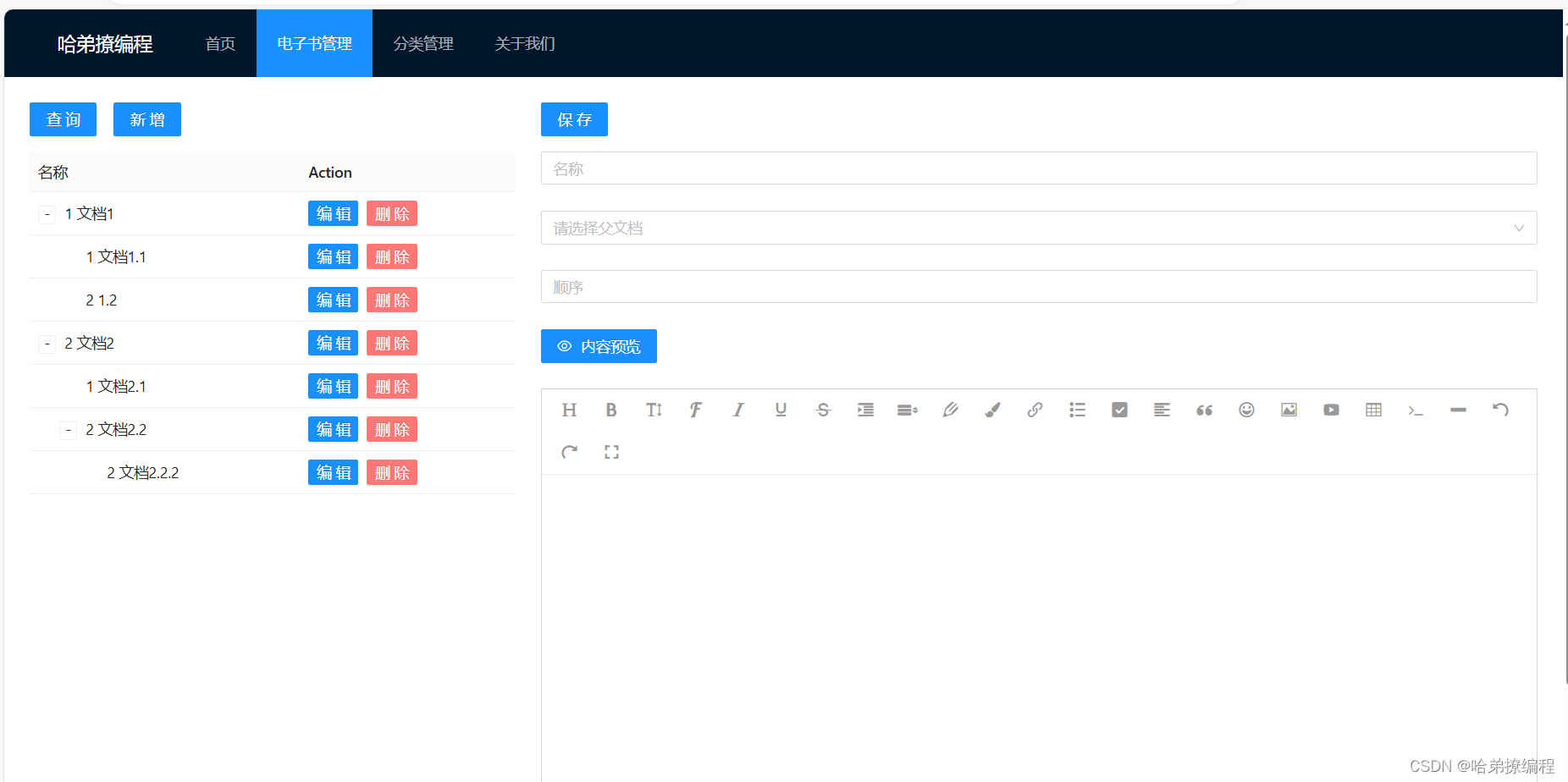1568x782 pixels.
Task: Click the 查询 button
Action: click(x=63, y=119)
